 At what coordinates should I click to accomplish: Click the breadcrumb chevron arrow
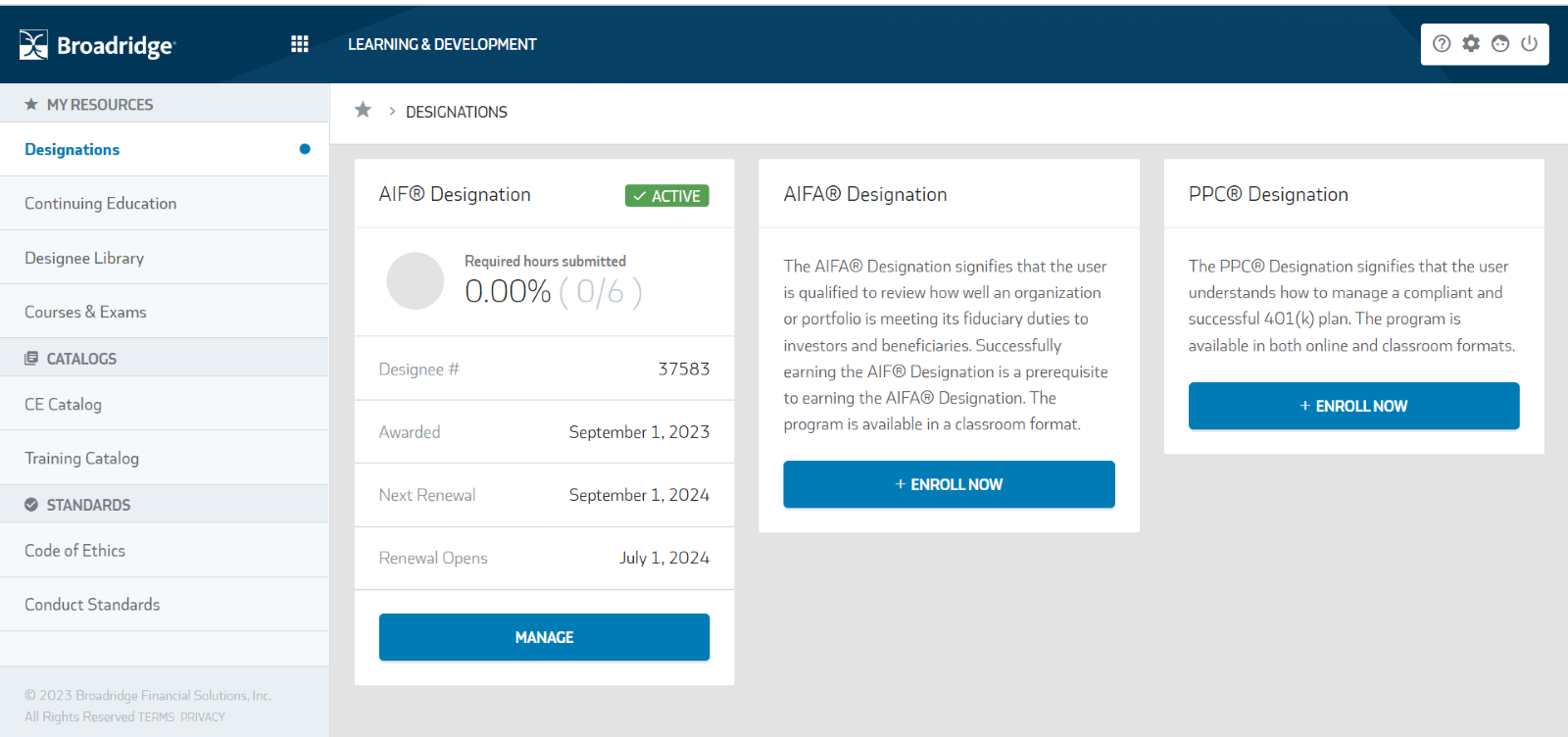tap(392, 111)
